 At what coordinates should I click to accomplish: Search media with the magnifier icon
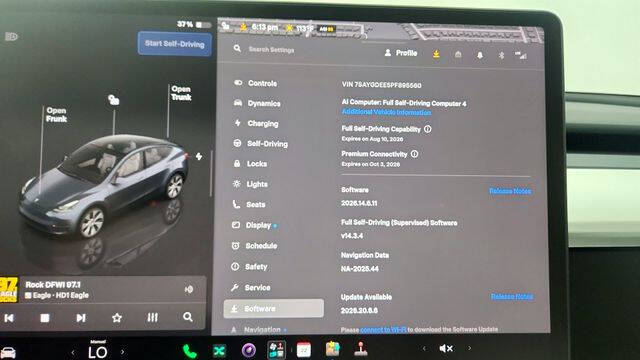pos(188,317)
